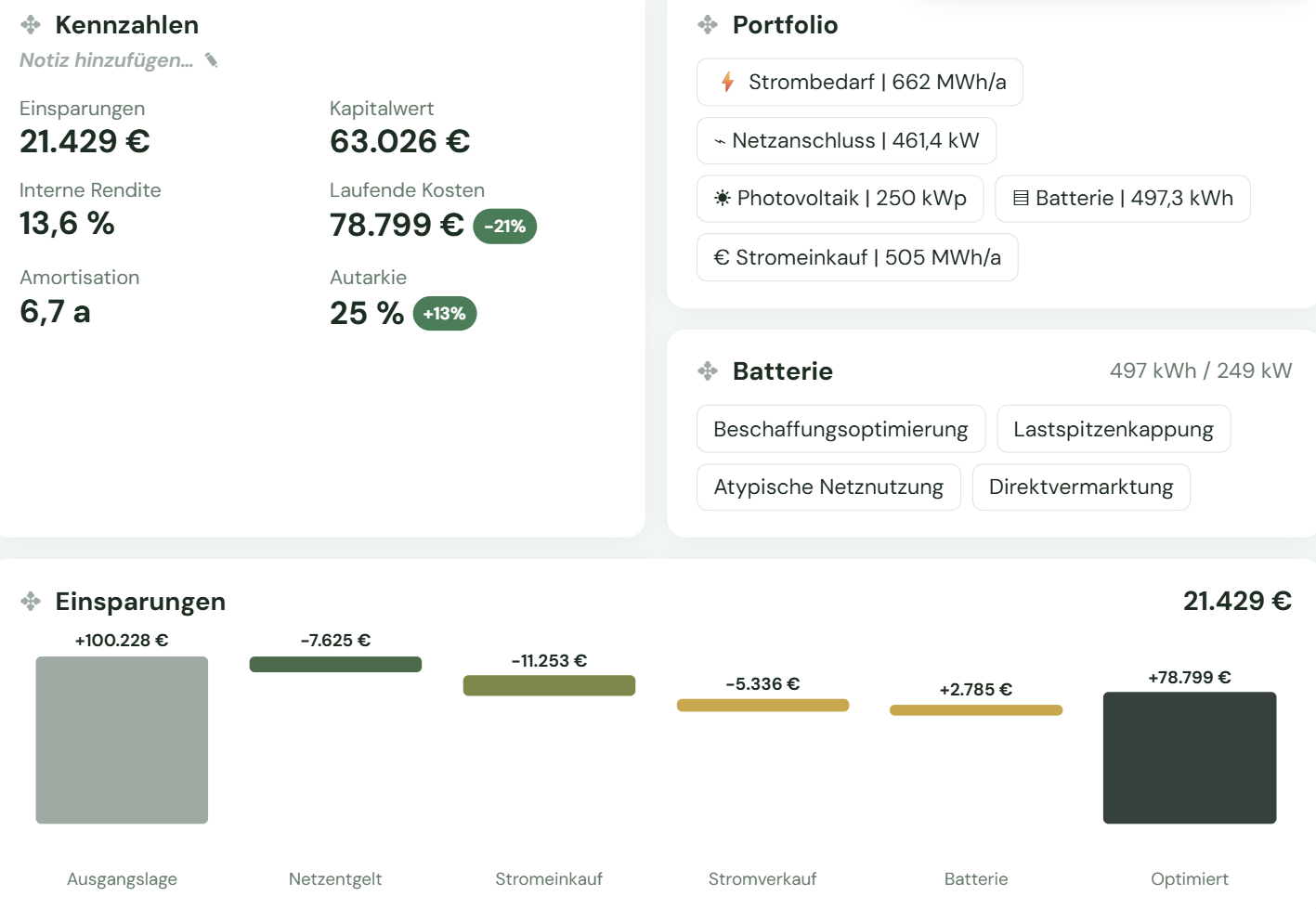This screenshot has width=1316, height=909.
Task: Click the -21% badge beside Laufende Kosten
Action: tap(505, 227)
